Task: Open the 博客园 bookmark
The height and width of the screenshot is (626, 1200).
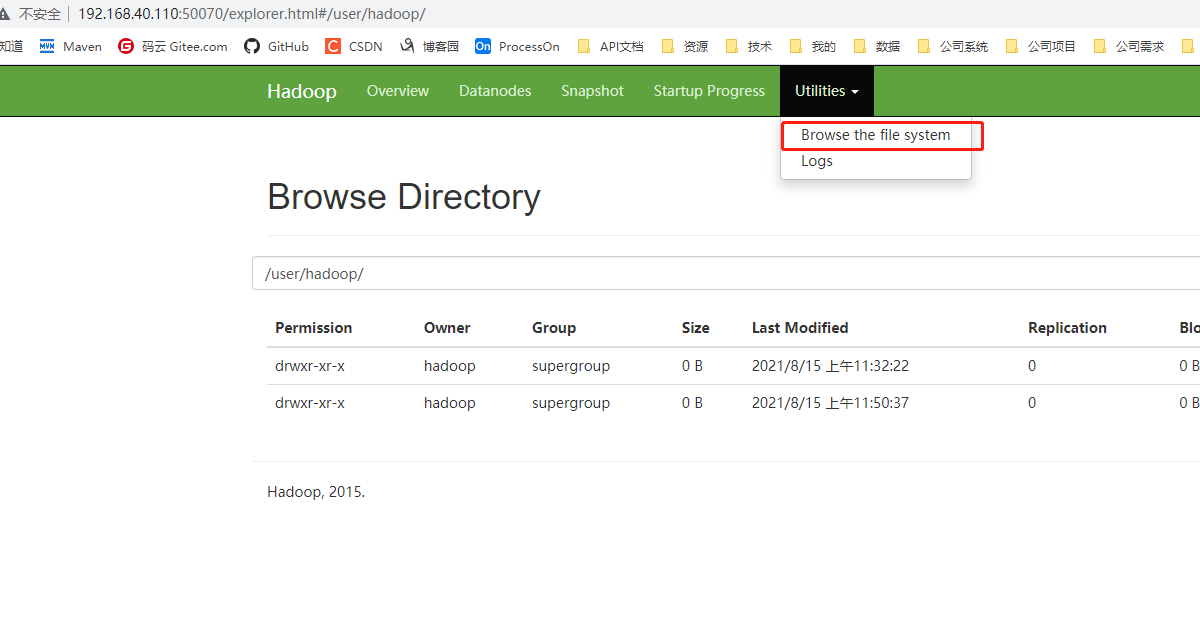Action: [x=429, y=46]
